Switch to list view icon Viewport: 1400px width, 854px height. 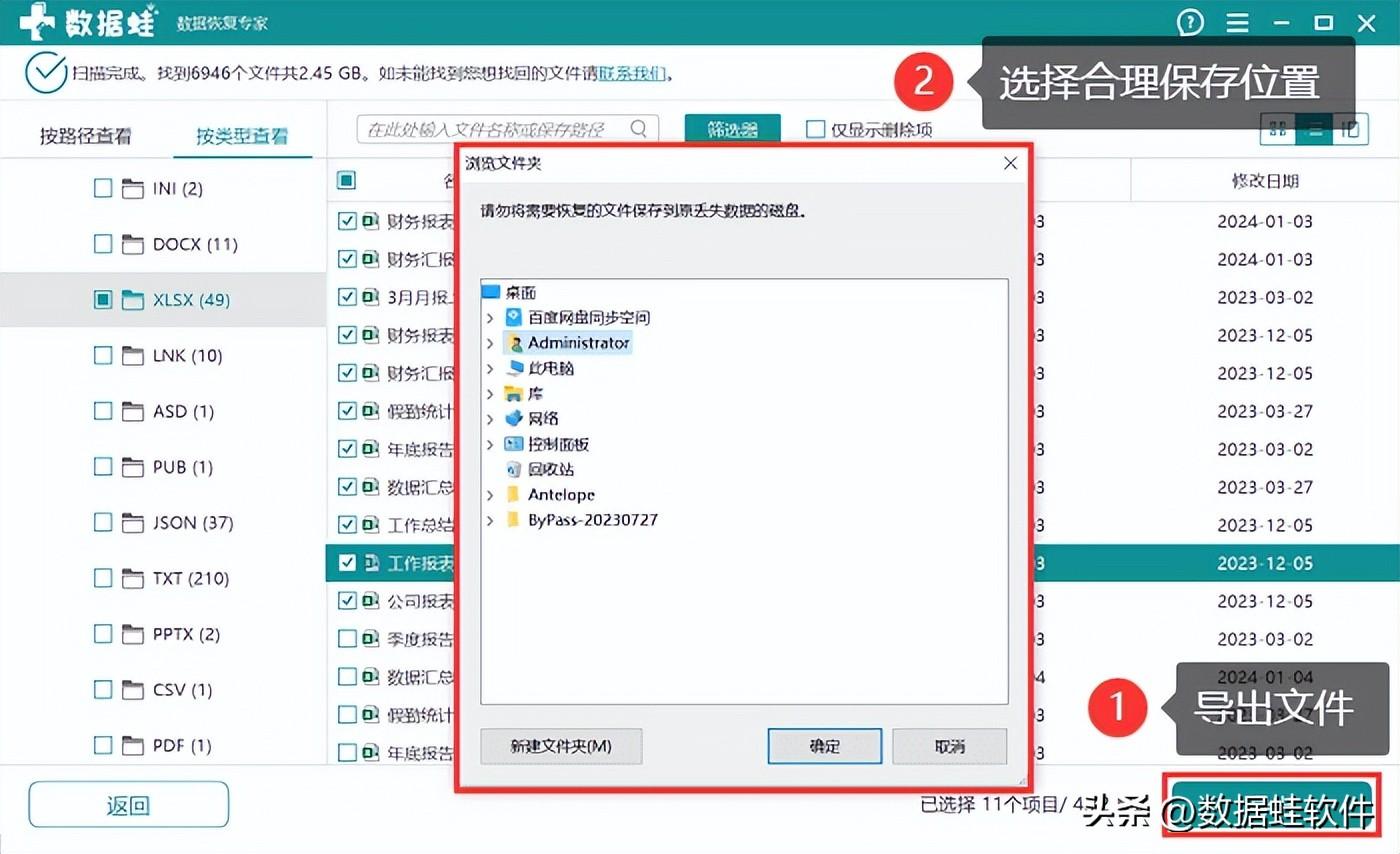[x=1314, y=128]
